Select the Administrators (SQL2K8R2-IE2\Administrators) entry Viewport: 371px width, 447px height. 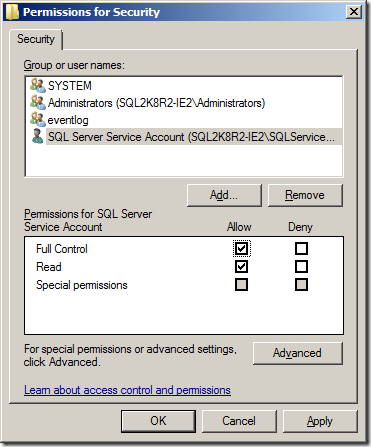click(x=156, y=103)
